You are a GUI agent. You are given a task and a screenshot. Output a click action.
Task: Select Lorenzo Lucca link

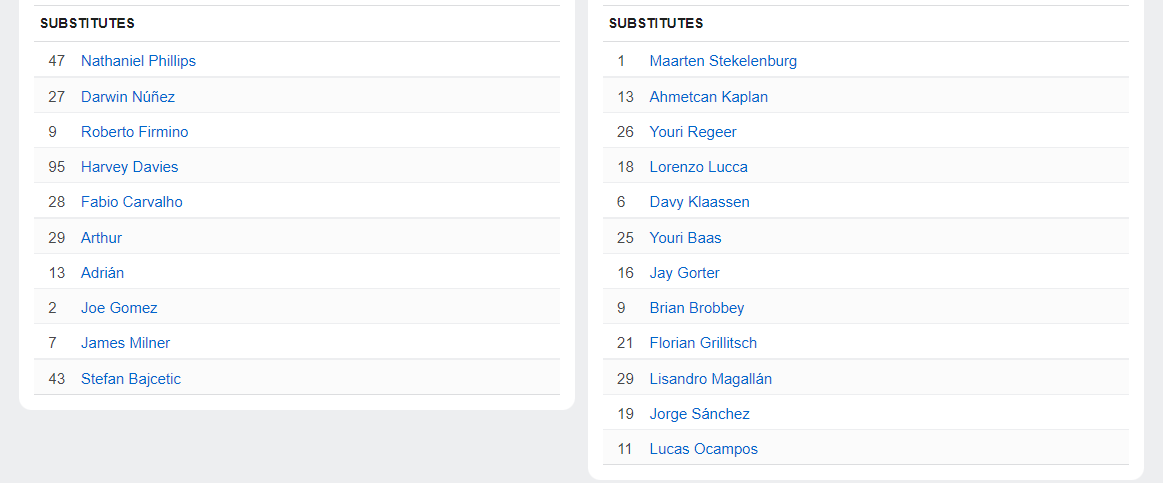[x=698, y=167]
